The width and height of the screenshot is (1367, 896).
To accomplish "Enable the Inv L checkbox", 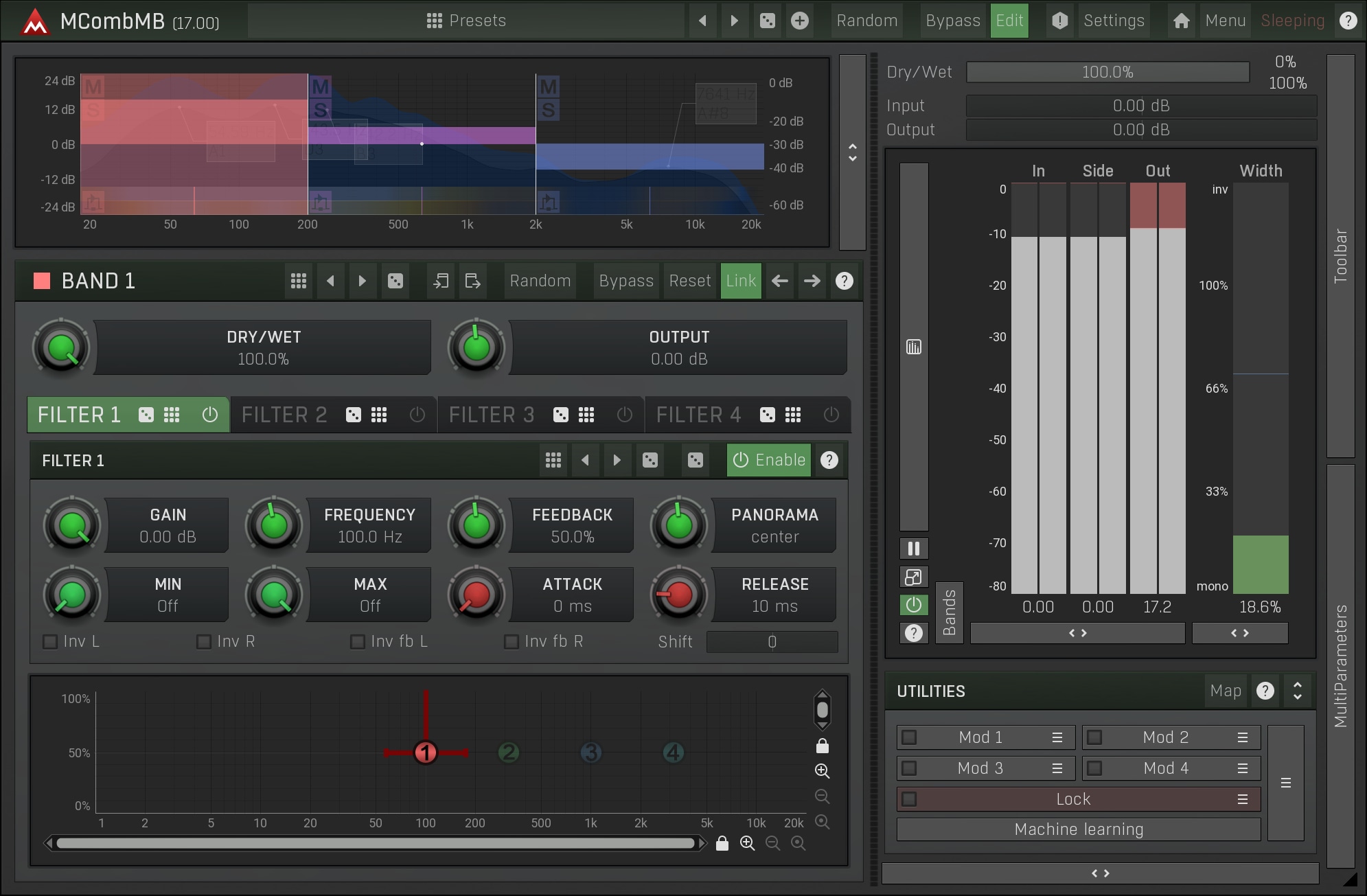I will 50,641.
